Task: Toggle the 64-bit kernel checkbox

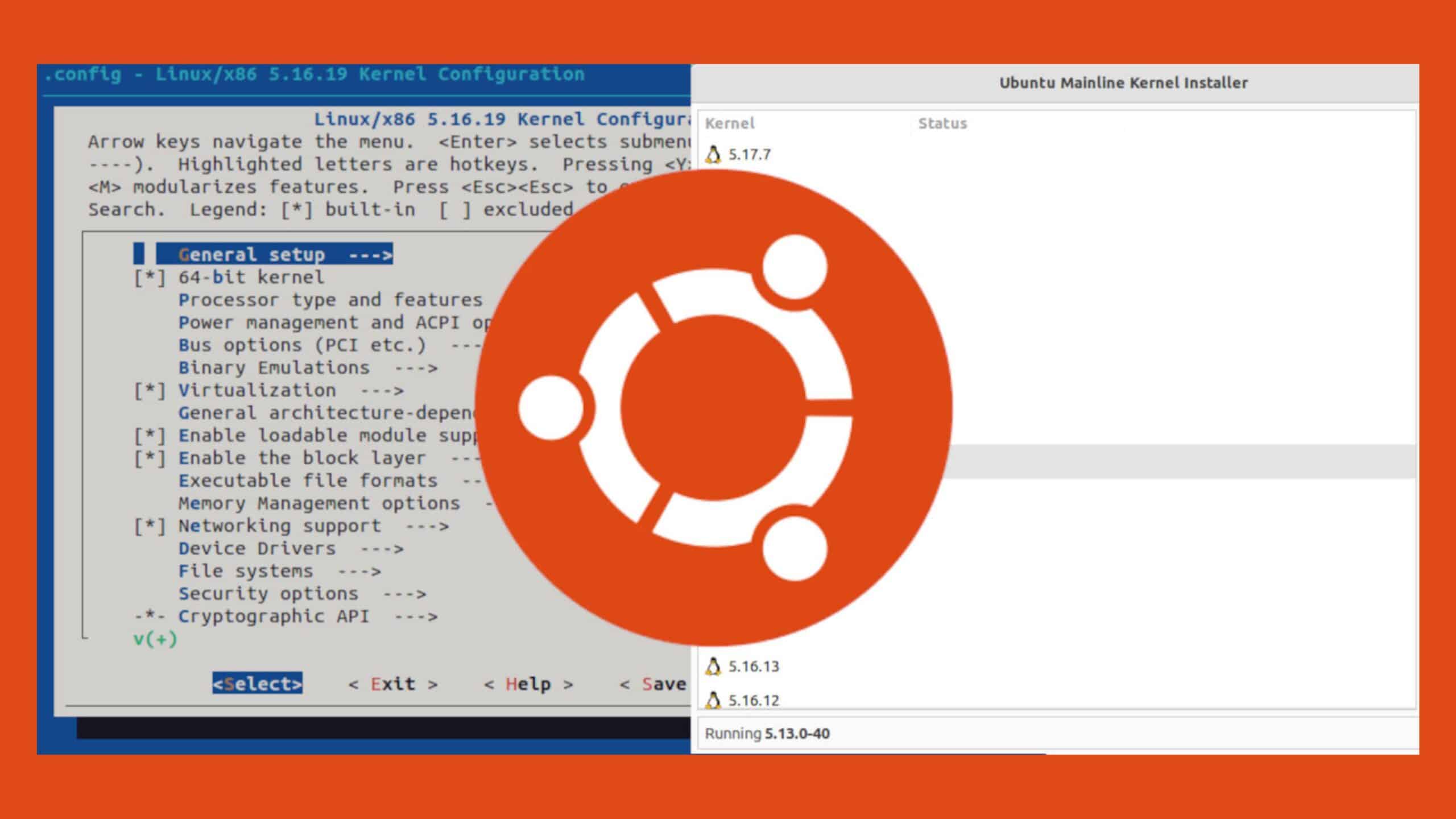Action: [x=150, y=278]
